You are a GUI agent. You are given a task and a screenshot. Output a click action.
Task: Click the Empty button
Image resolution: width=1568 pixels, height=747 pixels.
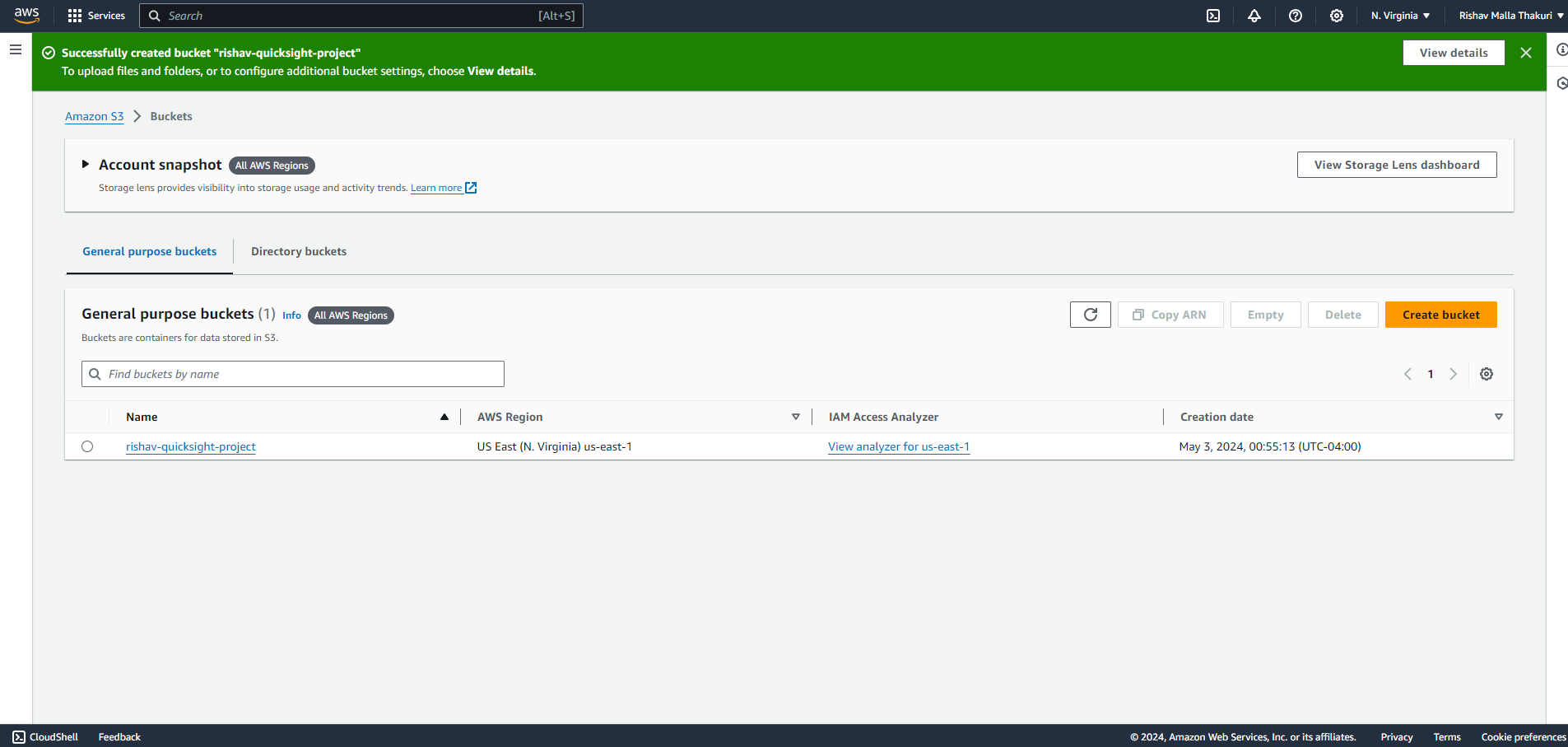(x=1266, y=315)
